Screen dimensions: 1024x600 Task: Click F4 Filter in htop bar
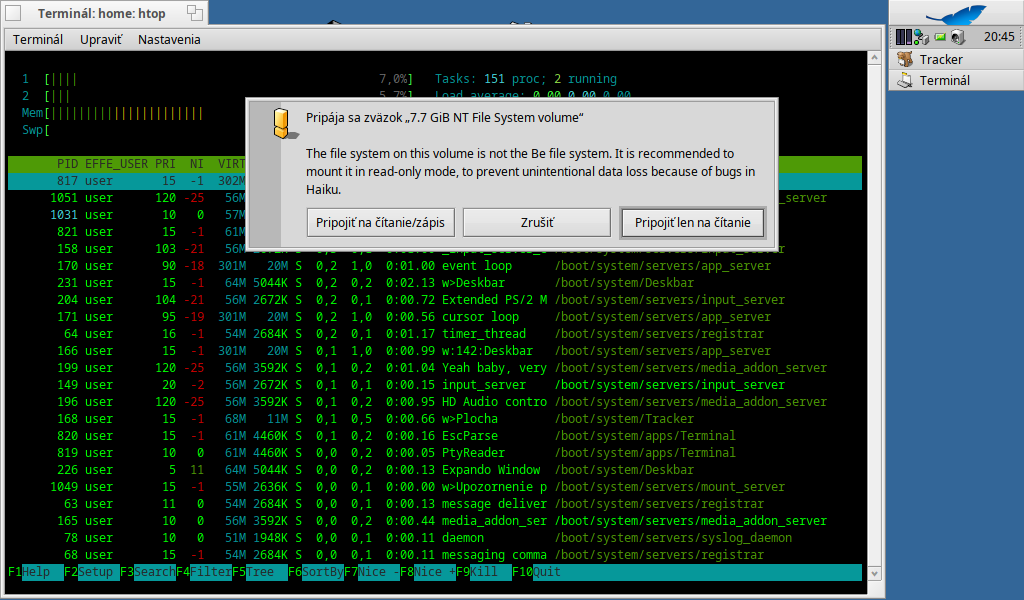click(x=204, y=572)
